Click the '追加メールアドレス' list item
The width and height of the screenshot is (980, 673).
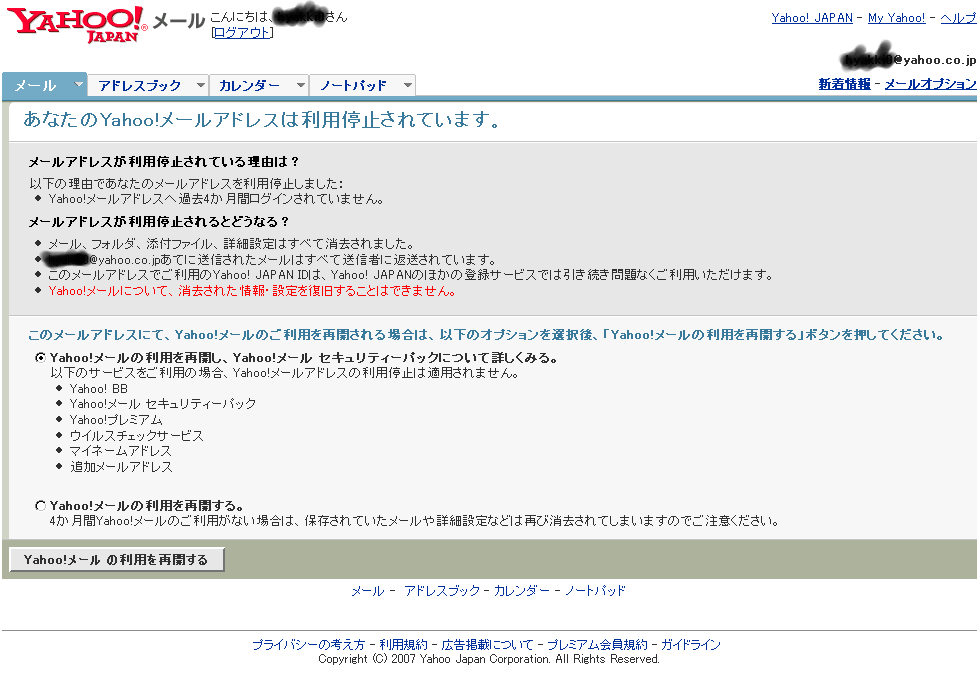(x=121, y=467)
